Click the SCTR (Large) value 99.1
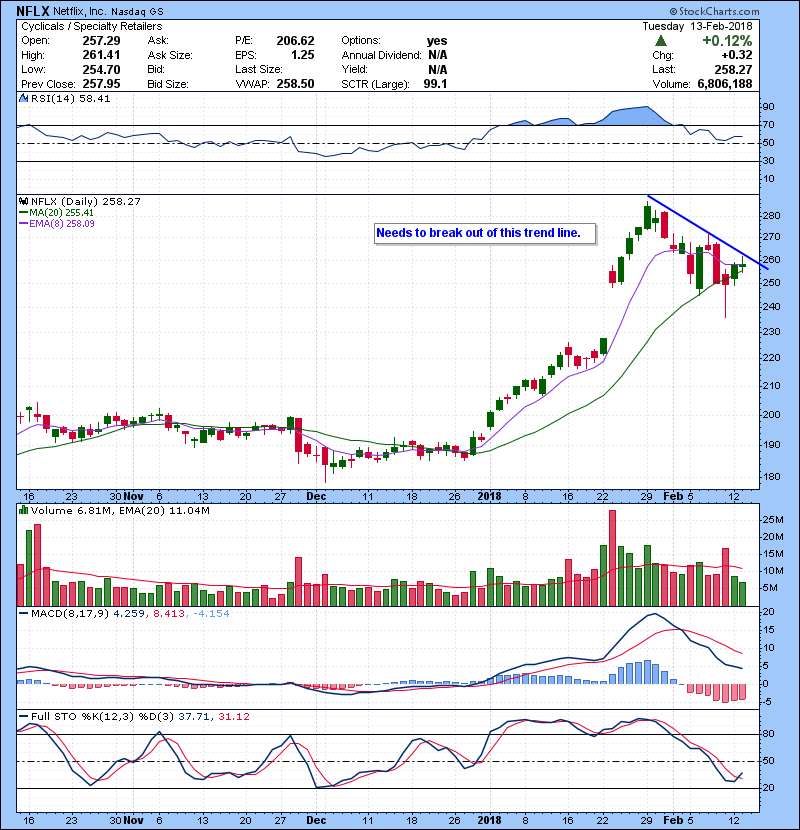 coord(435,84)
